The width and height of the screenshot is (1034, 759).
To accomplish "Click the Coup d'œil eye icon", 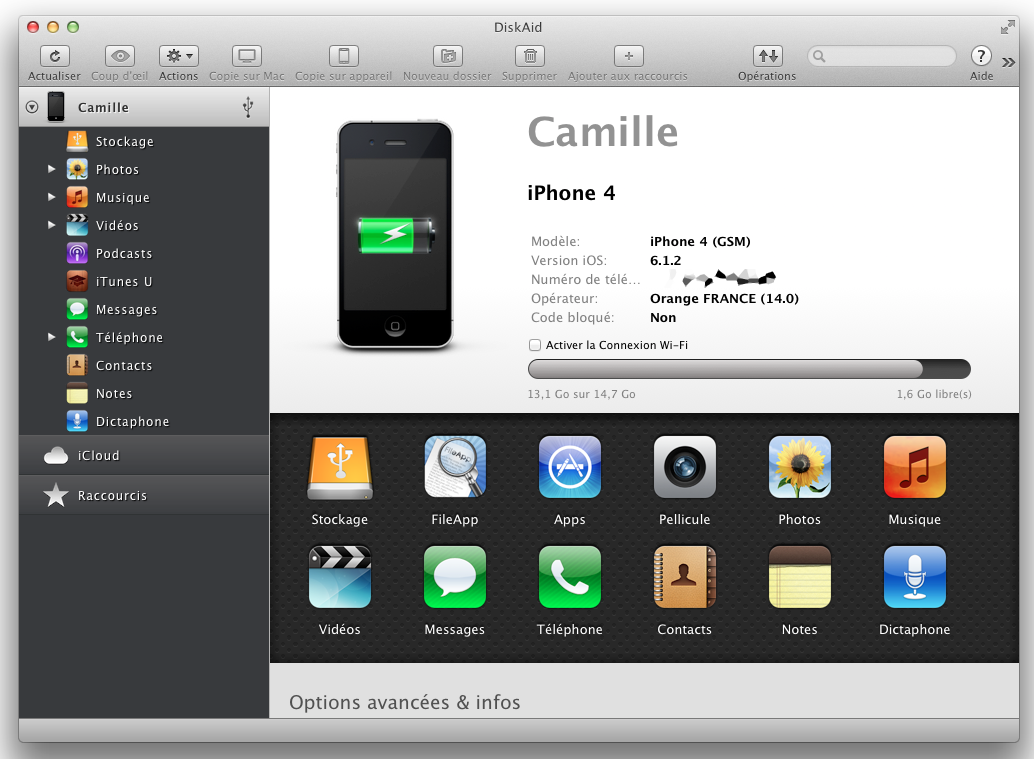I will 119,57.
